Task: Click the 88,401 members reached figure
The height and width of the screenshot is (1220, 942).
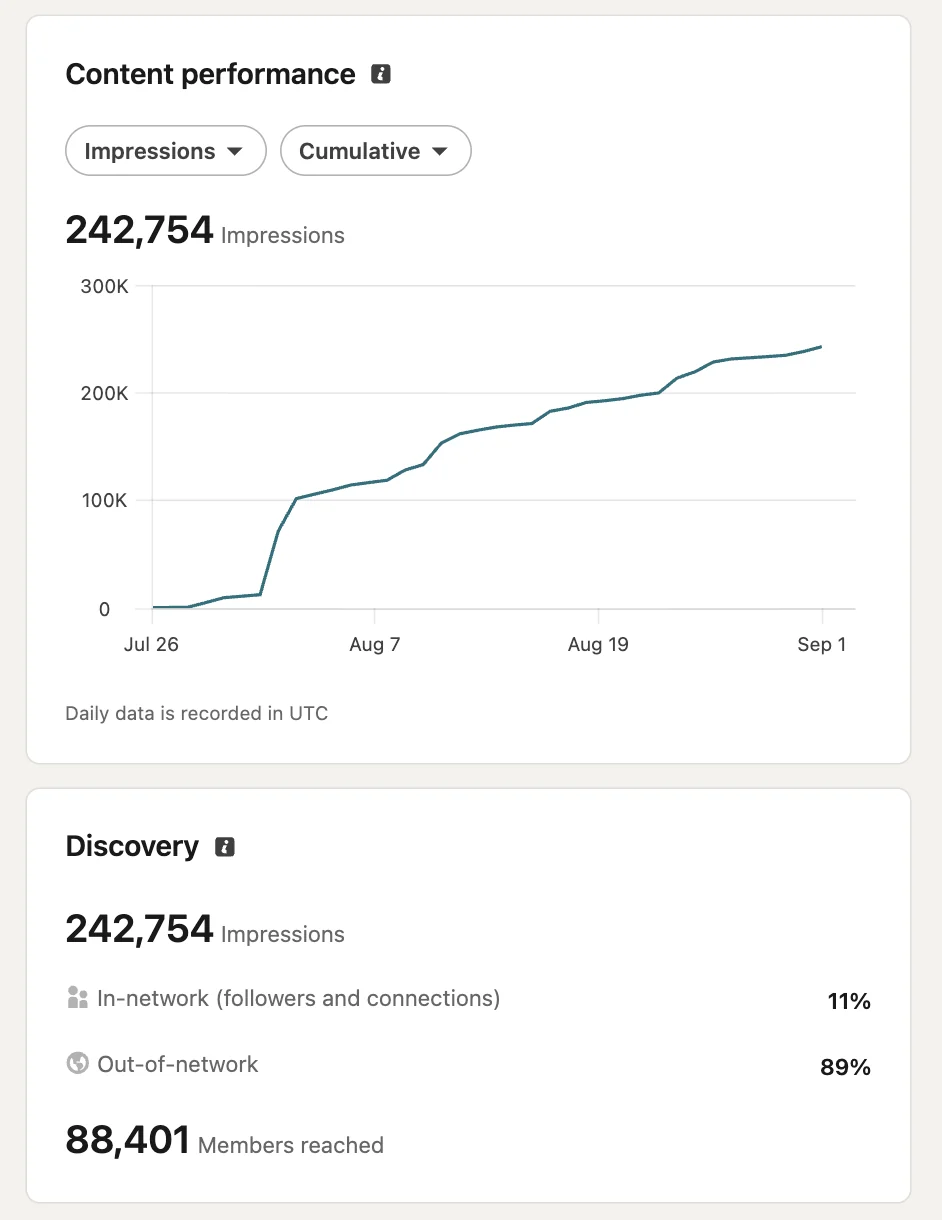Action: click(128, 1140)
